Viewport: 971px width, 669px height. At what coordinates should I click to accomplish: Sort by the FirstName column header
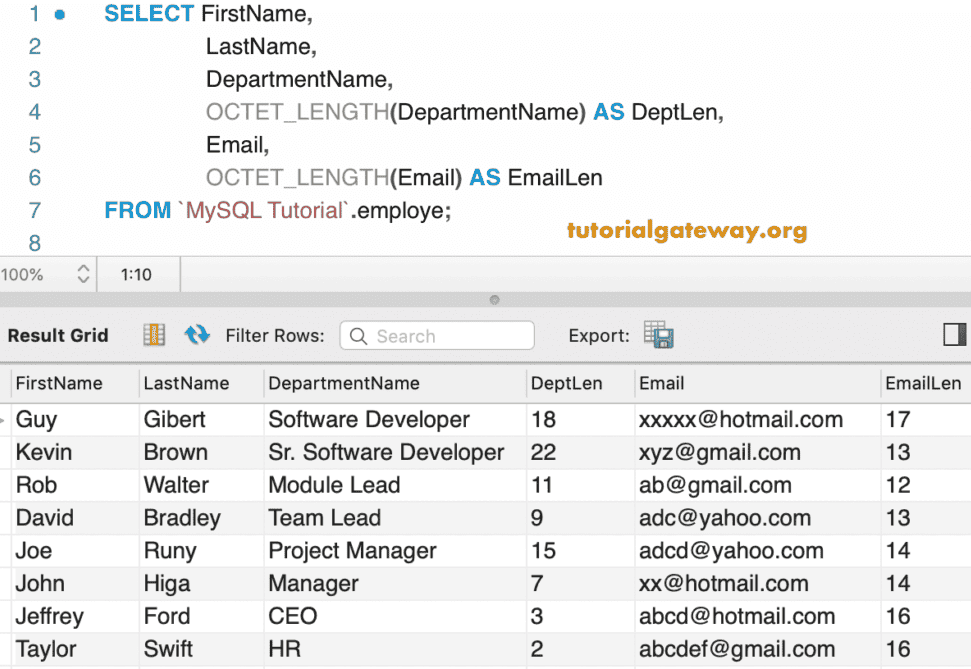tap(60, 383)
